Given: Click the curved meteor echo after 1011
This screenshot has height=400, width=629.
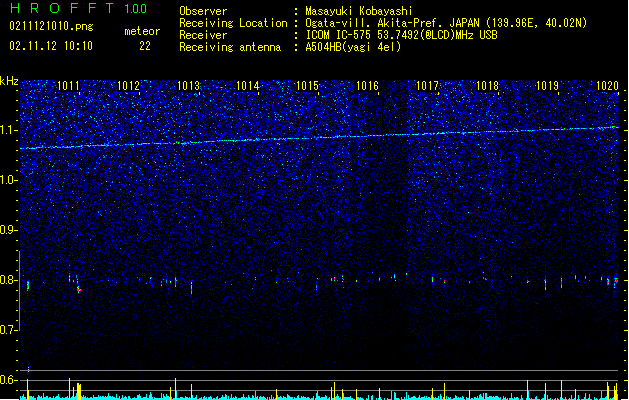Looking at the screenshot, I should click(x=78, y=284).
